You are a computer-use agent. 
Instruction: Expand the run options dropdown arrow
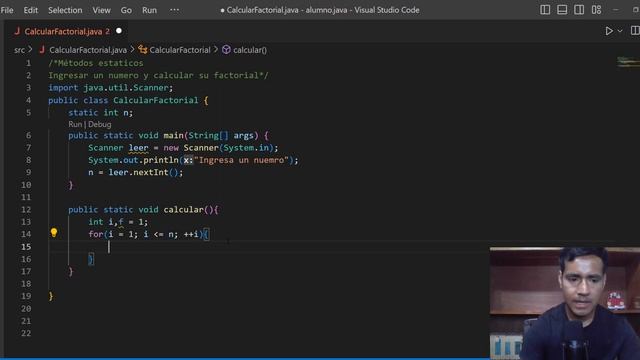(x=620, y=31)
